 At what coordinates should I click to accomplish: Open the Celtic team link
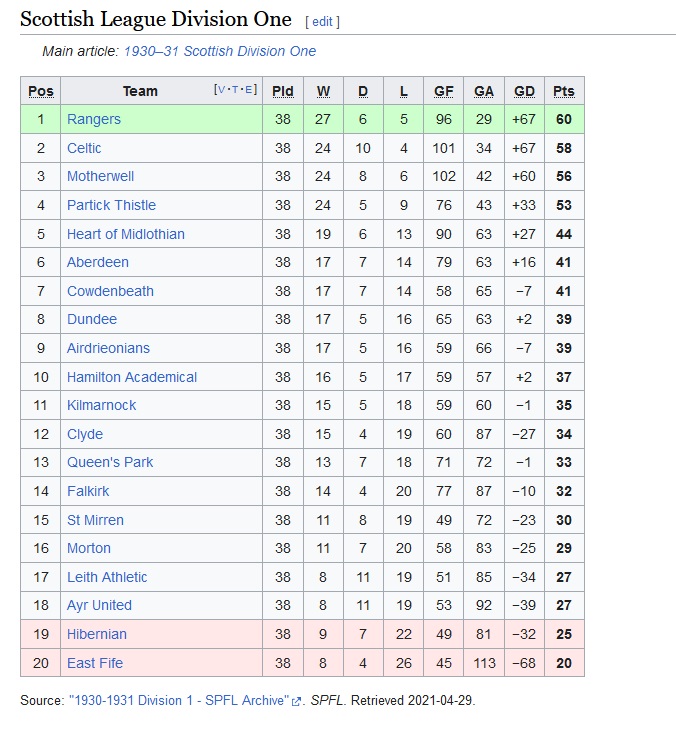(84, 148)
